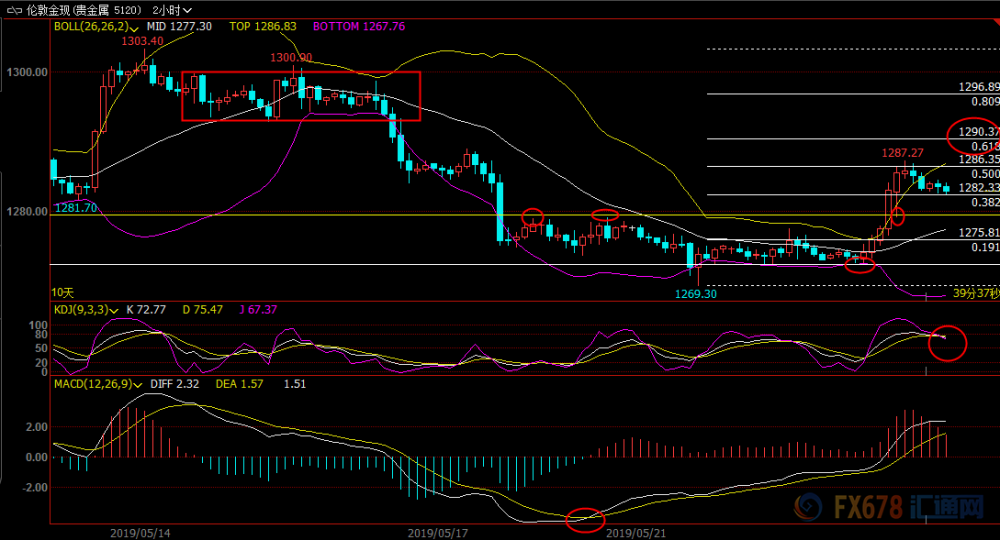The image size is (1000, 540).
Task: Click the 20 level on KDJ axis
Action: tap(41, 363)
